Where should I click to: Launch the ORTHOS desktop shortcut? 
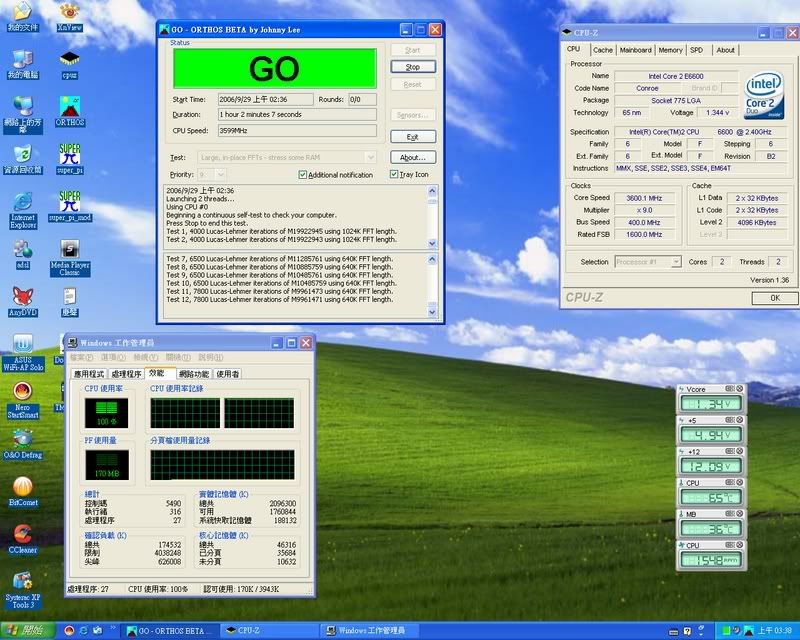point(69,112)
